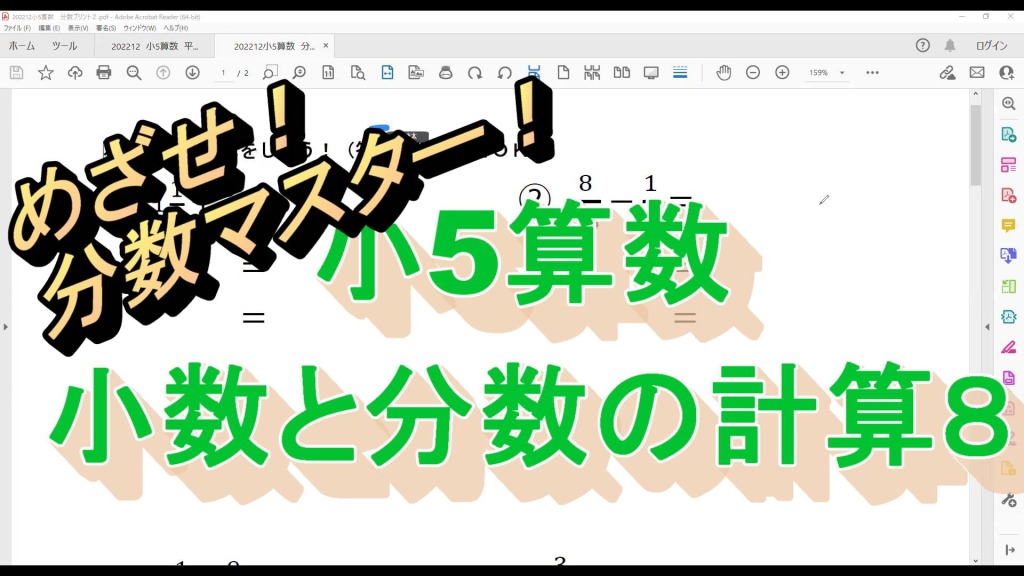Viewport: 1024px width, 576px height.
Task: Send file by email envelope icon
Action: click(x=977, y=73)
